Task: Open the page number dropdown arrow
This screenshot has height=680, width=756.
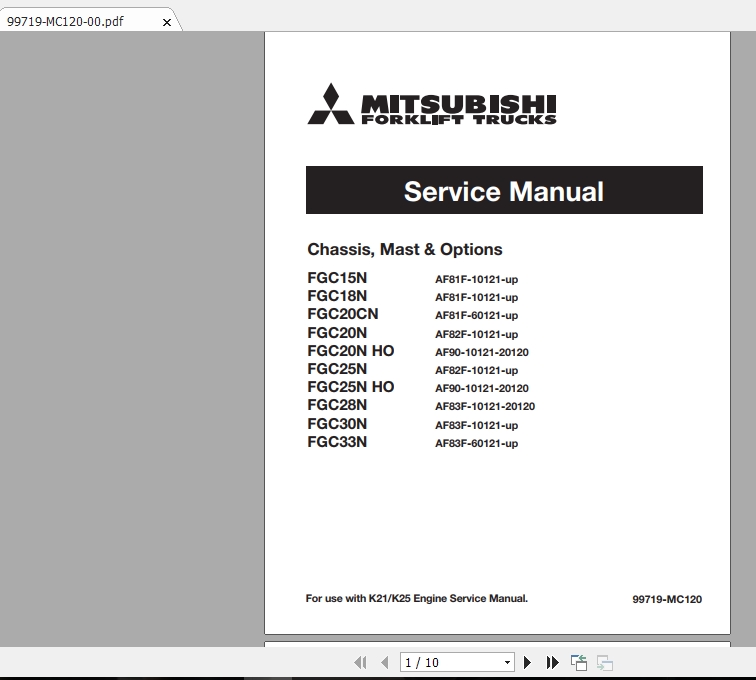Action: pos(507,663)
